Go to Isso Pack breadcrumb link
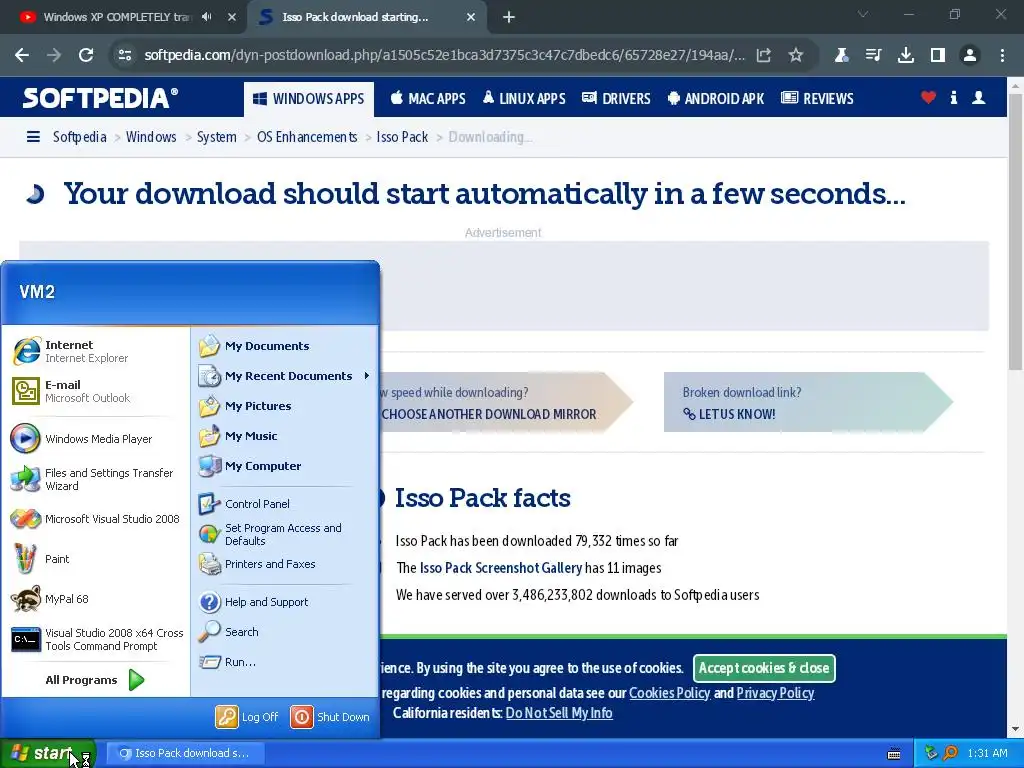1024x768 pixels. 402,137
